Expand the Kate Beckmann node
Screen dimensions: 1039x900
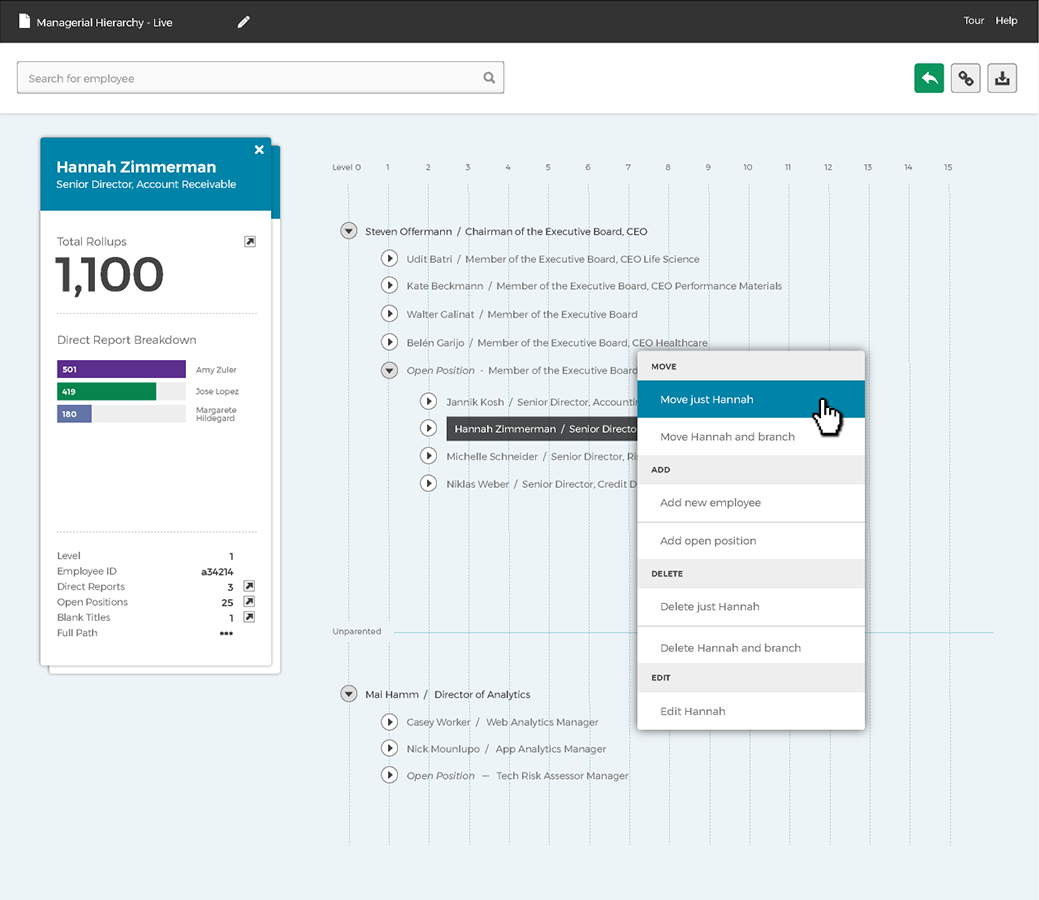coord(390,286)
